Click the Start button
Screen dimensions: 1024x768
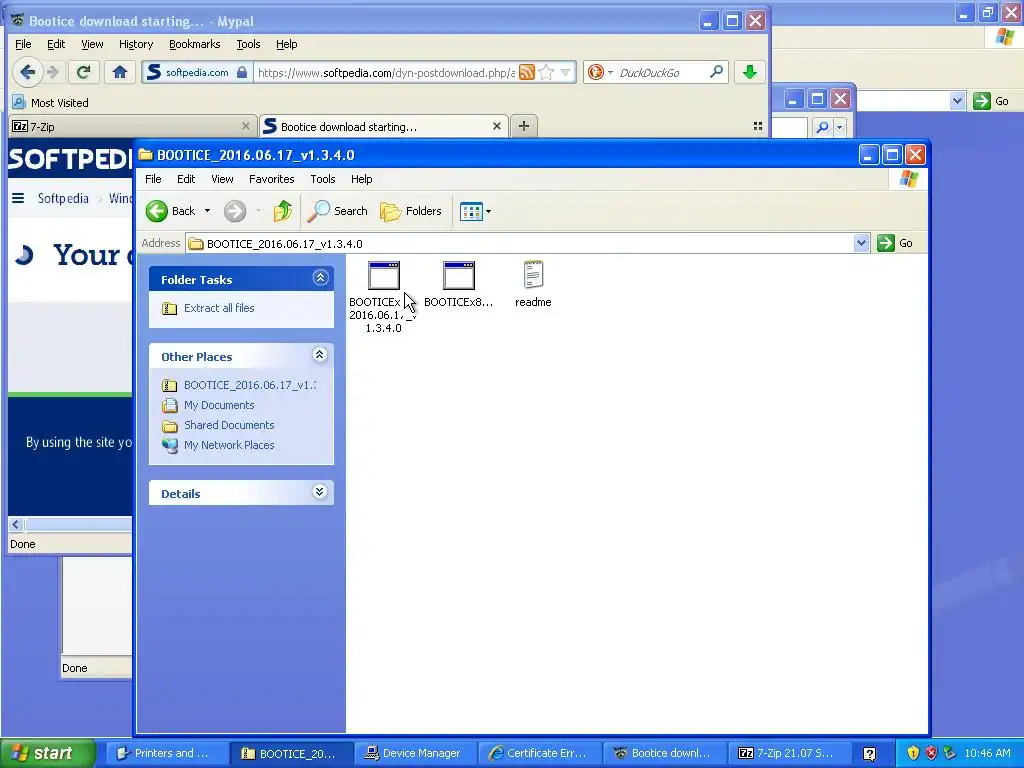point(48,753)
